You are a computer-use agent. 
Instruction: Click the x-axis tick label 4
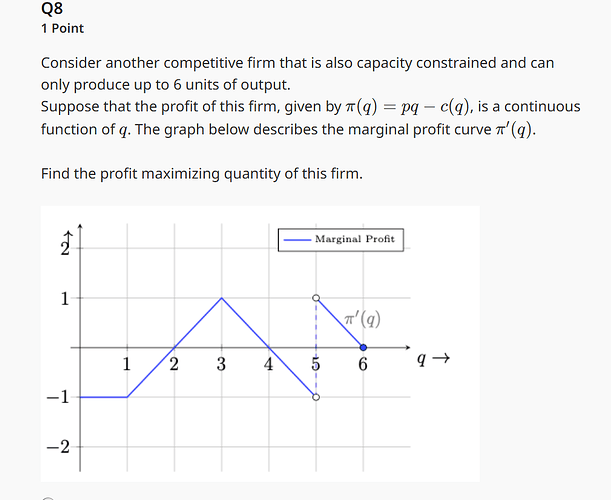click(268, 364)
